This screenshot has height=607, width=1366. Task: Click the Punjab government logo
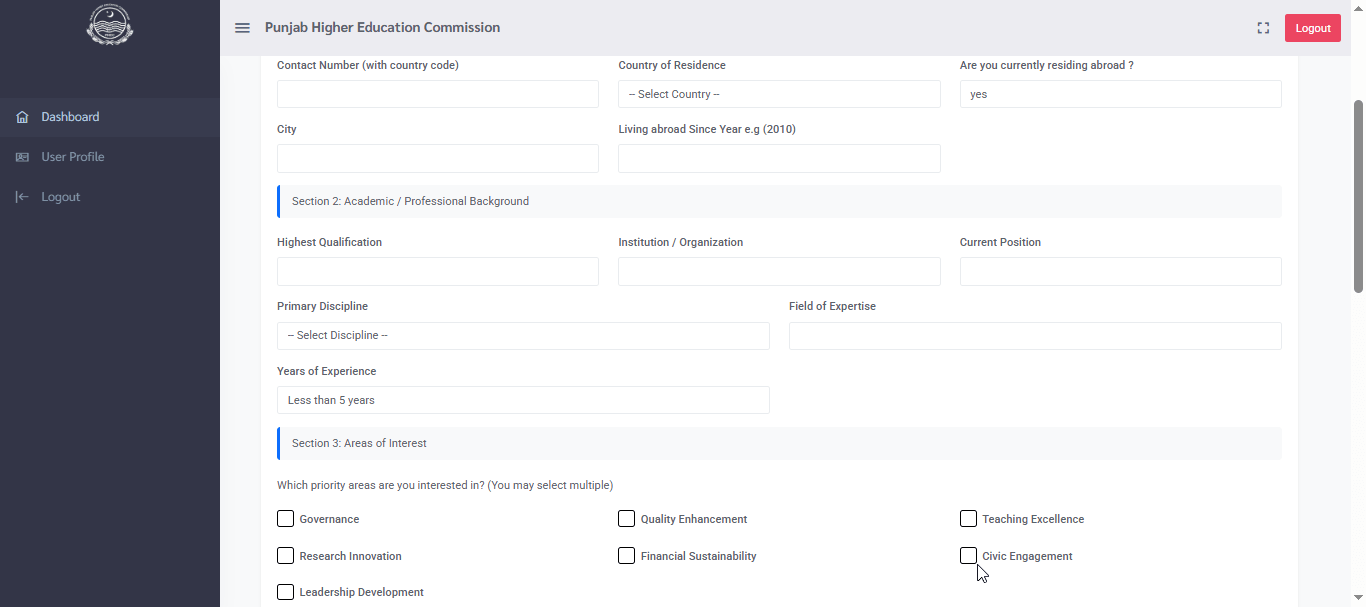(x=110, y=25)
